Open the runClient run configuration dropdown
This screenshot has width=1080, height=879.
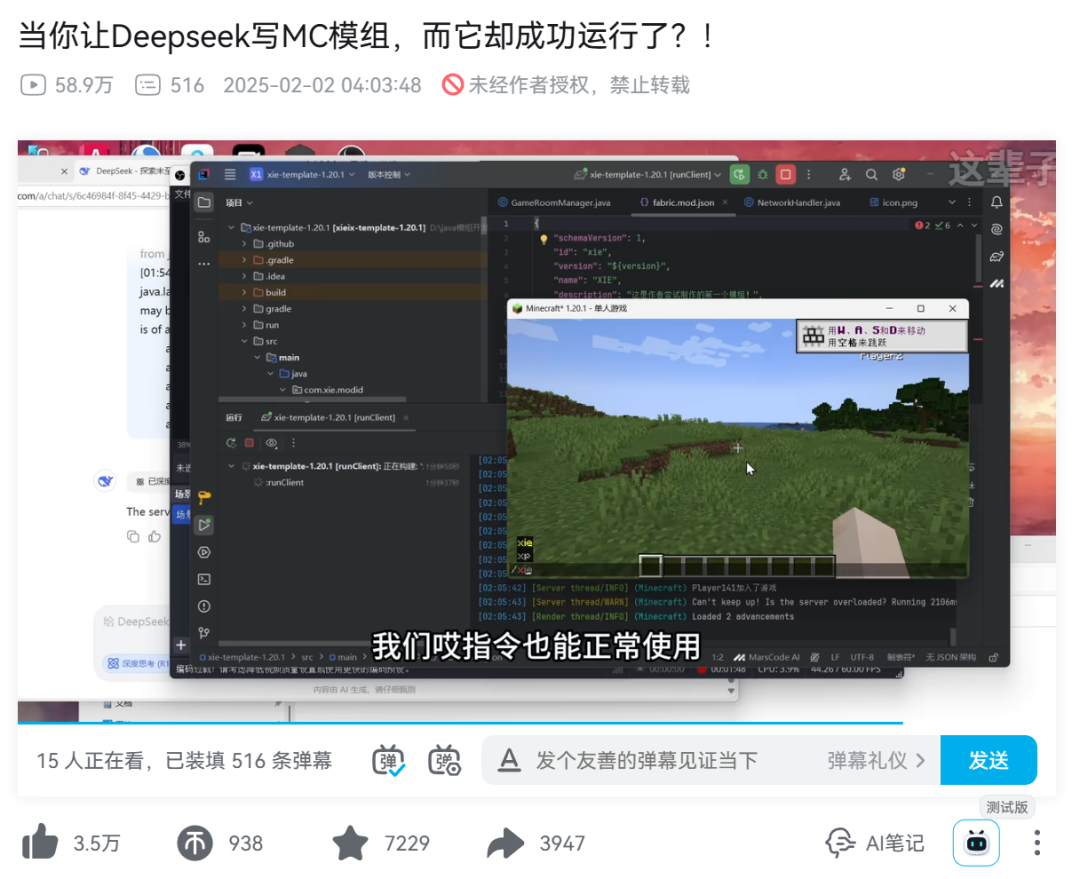[647, 174]
